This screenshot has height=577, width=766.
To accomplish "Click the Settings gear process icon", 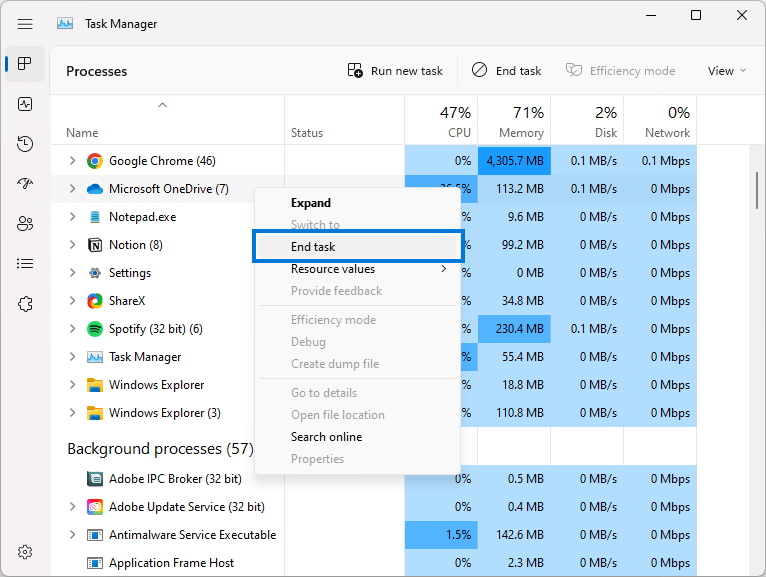I will [x=95, y=273].
